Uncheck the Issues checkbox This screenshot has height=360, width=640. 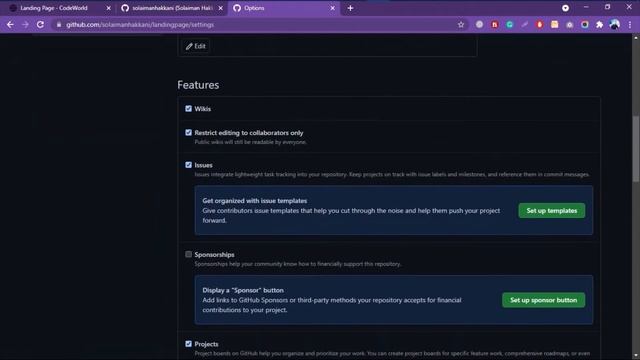[188, 165]
